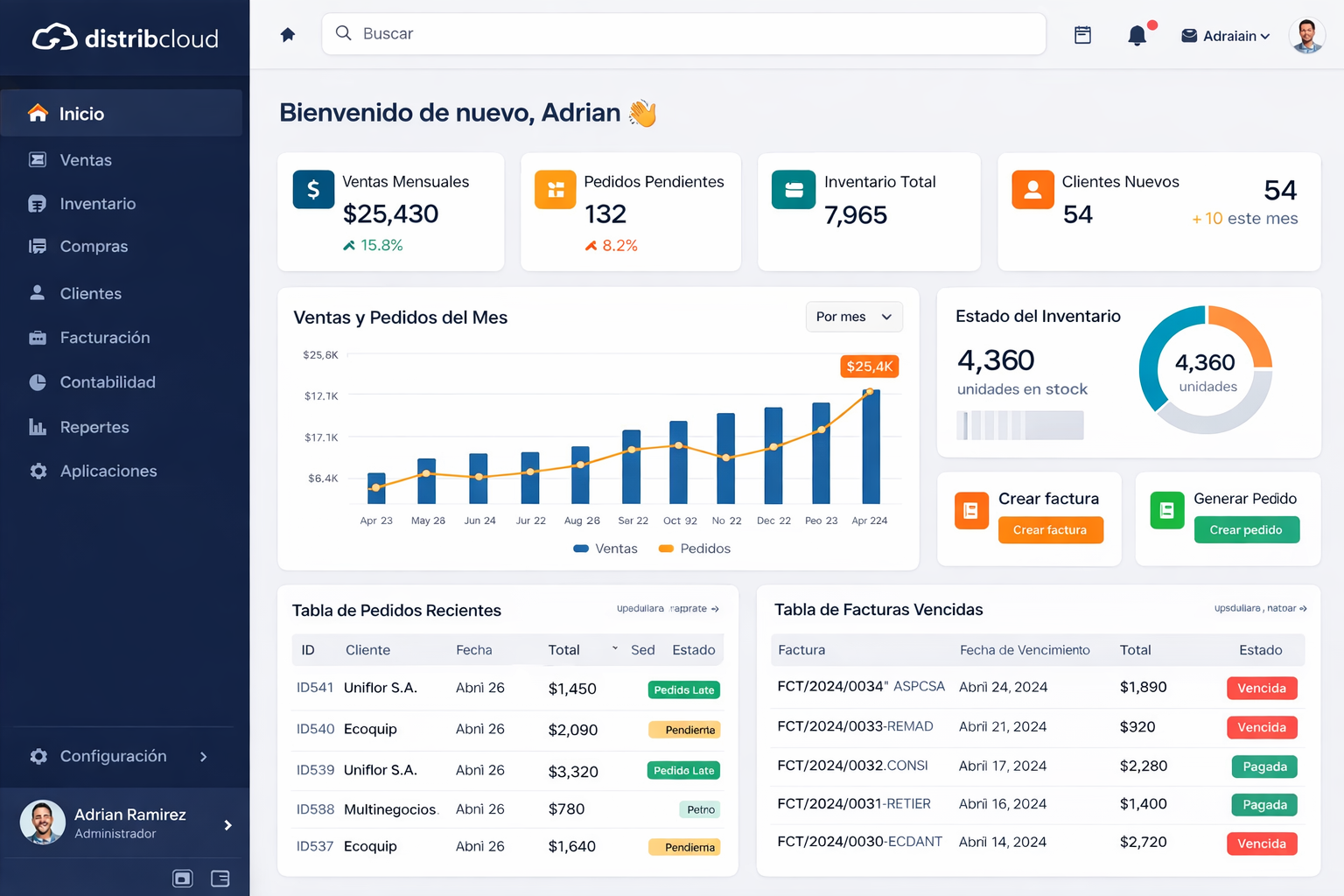Click the Crear factura button

(x=1050, y=529)
